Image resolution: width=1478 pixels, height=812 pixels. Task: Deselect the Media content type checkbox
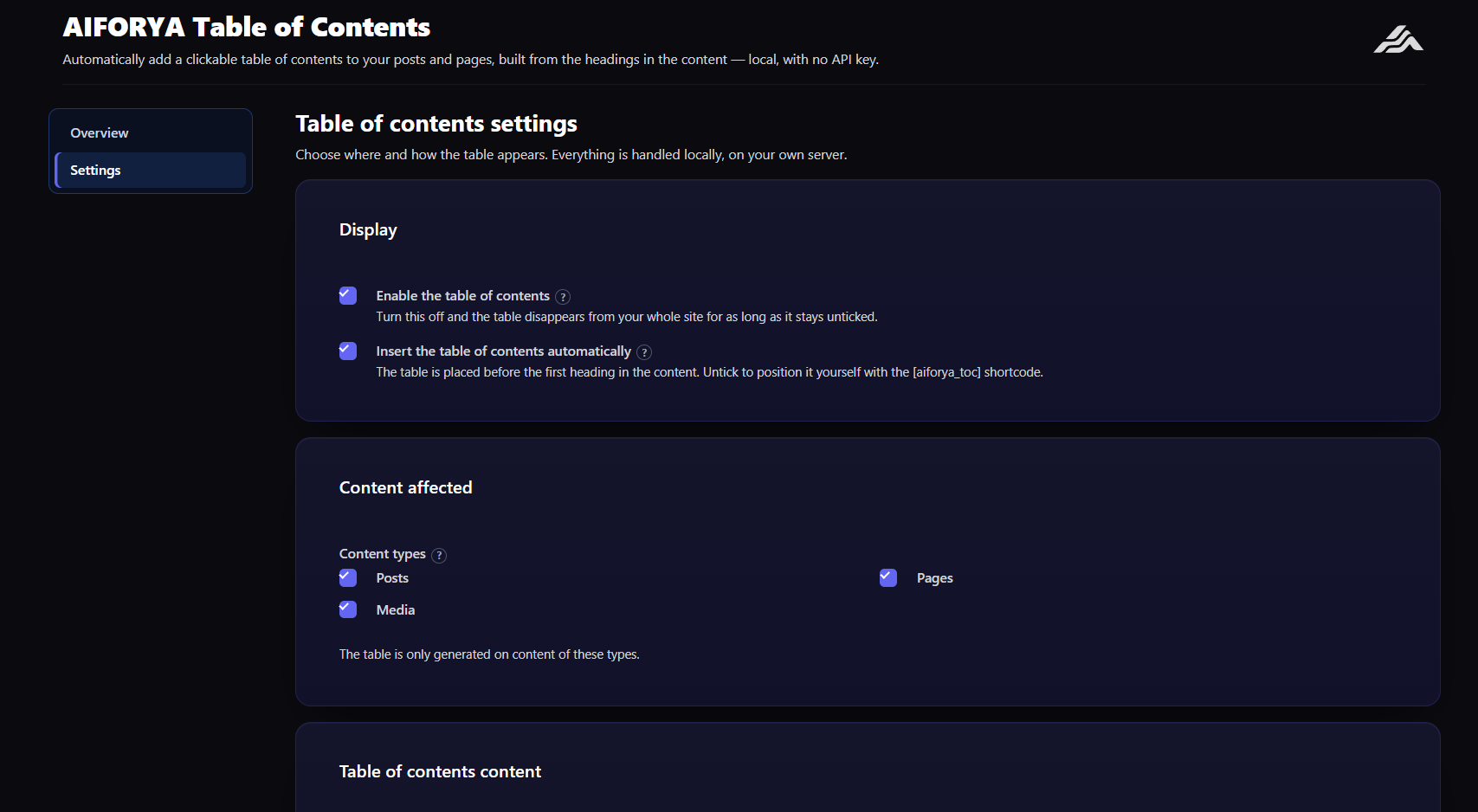click(348, 609)
